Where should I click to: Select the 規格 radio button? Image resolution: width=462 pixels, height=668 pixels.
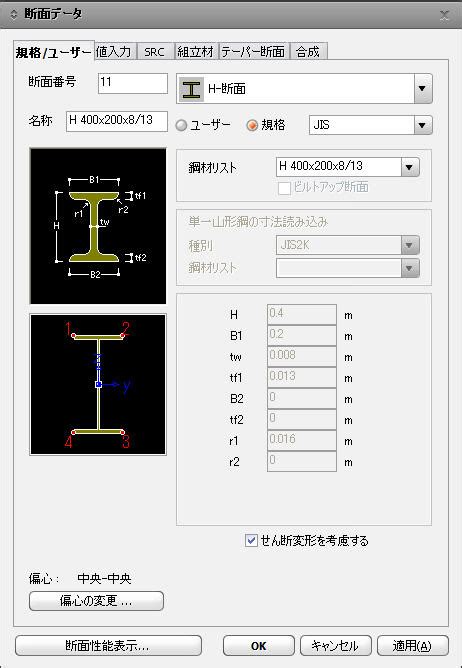pyautogui.click(x=252, y=125)
